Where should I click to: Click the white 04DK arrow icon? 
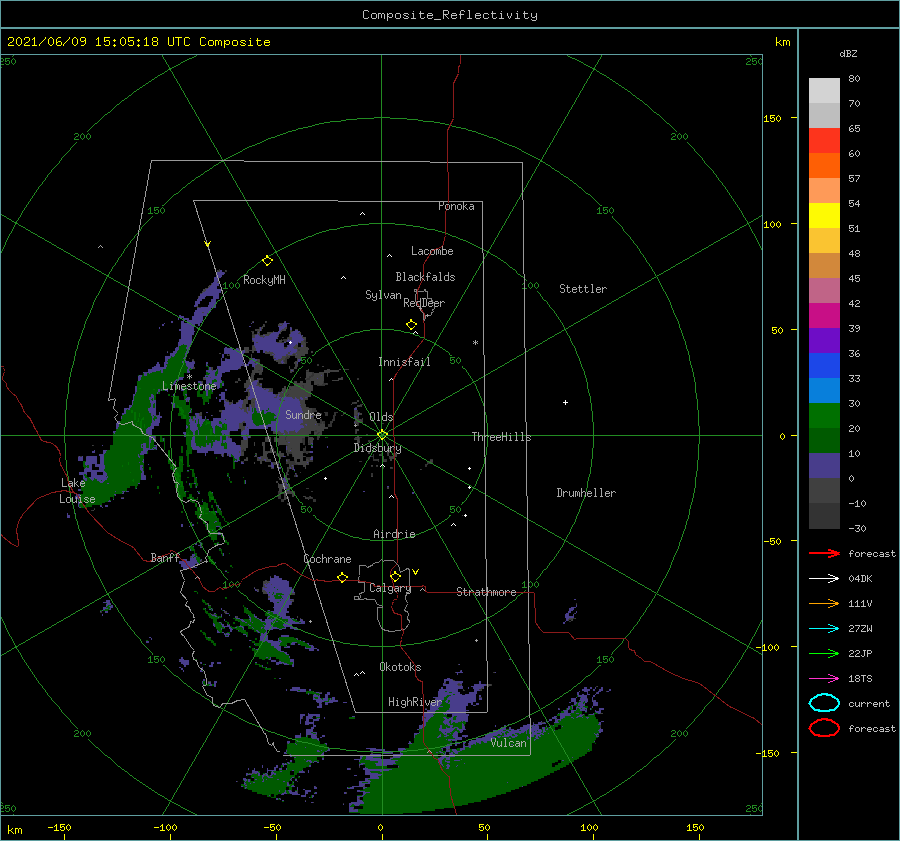tap(824, 579)
